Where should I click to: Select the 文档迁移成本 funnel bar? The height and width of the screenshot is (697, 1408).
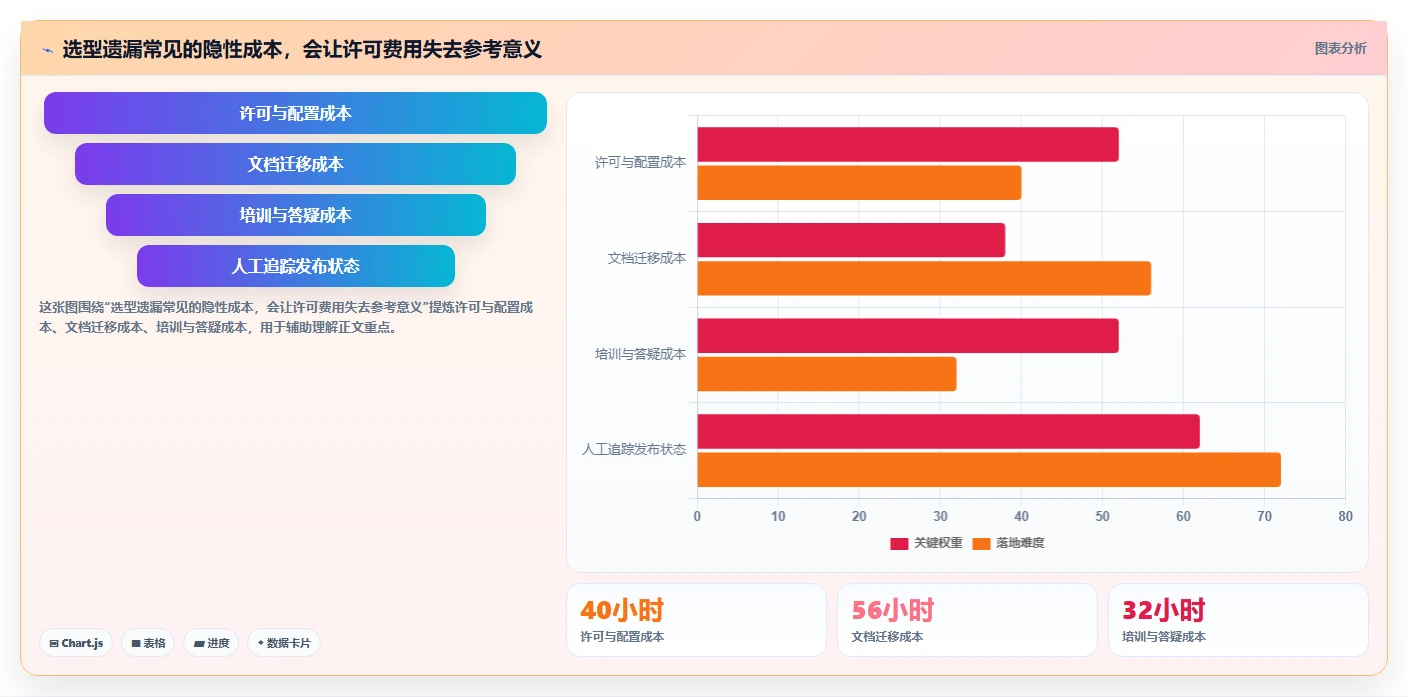pyautogui.click(x=295, y=164)
